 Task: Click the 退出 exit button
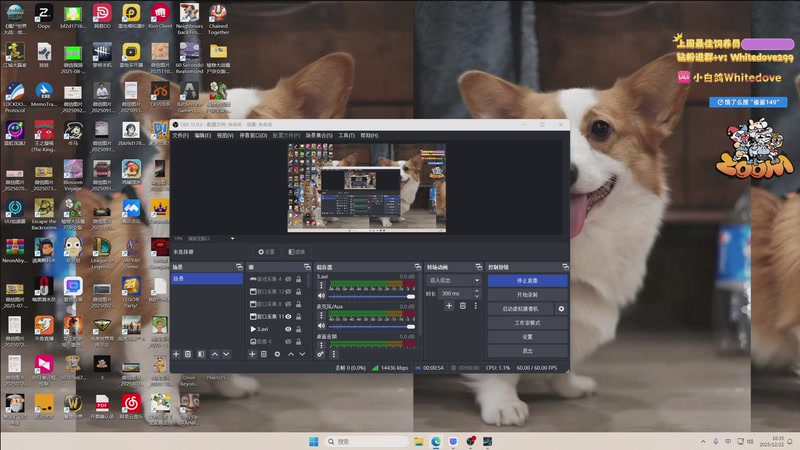(527, 351)
